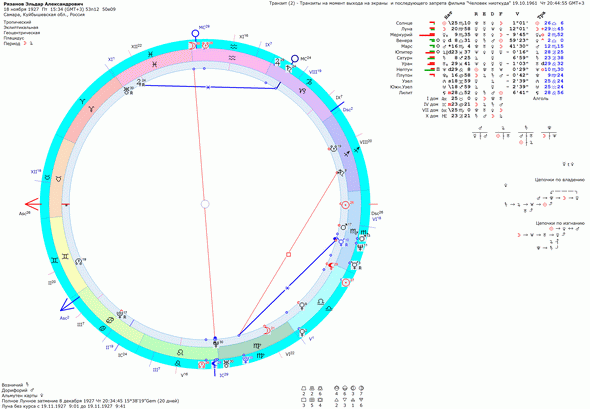Image resolution: width=590 pixels, height=409 pixels.
Task: Click the Sagittarius glyph on the inner purple ring
Action: pyautogui.click(x=347, y=154)
